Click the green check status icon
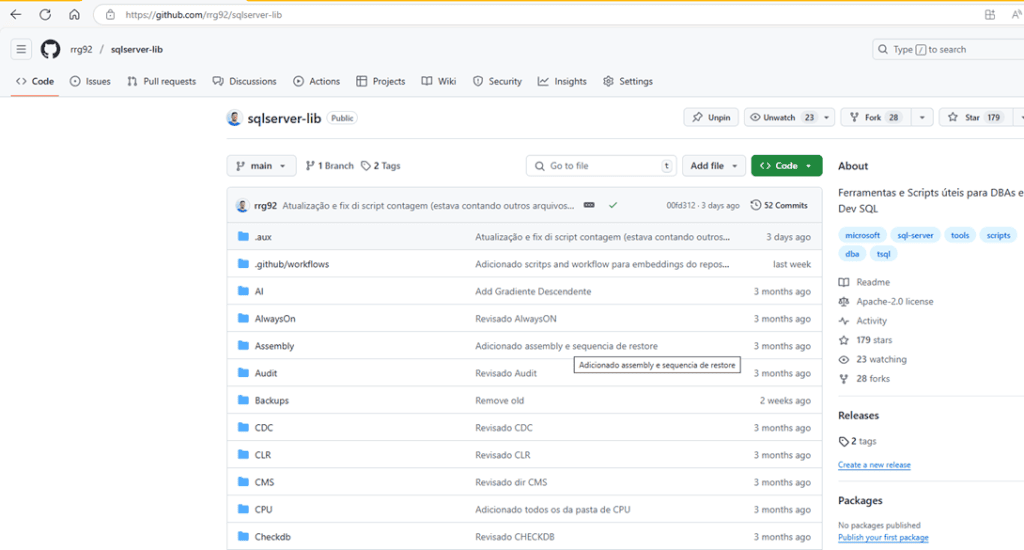 [x=612, y=205]
